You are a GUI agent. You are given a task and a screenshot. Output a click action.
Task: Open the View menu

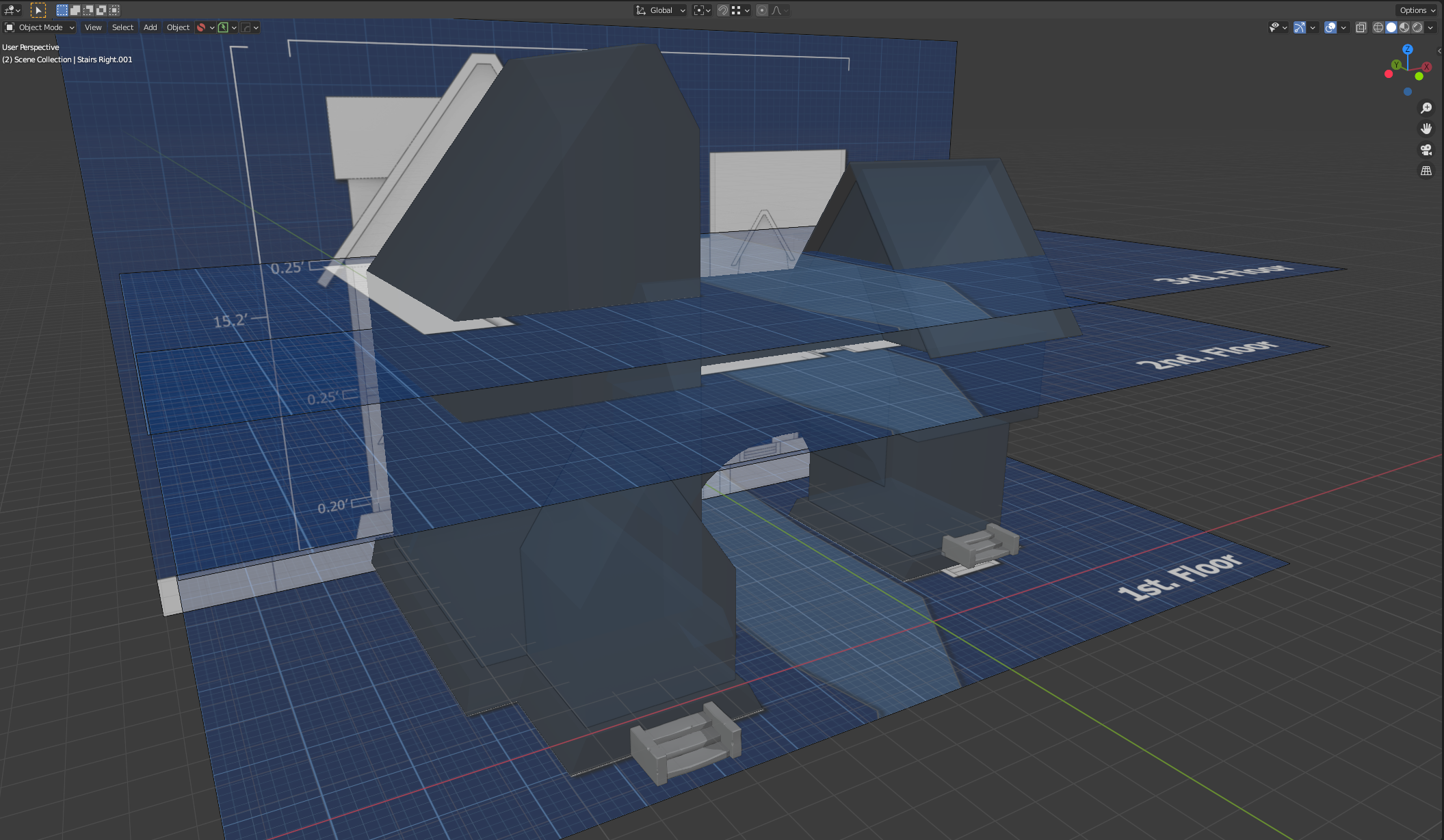coord(93,27)
